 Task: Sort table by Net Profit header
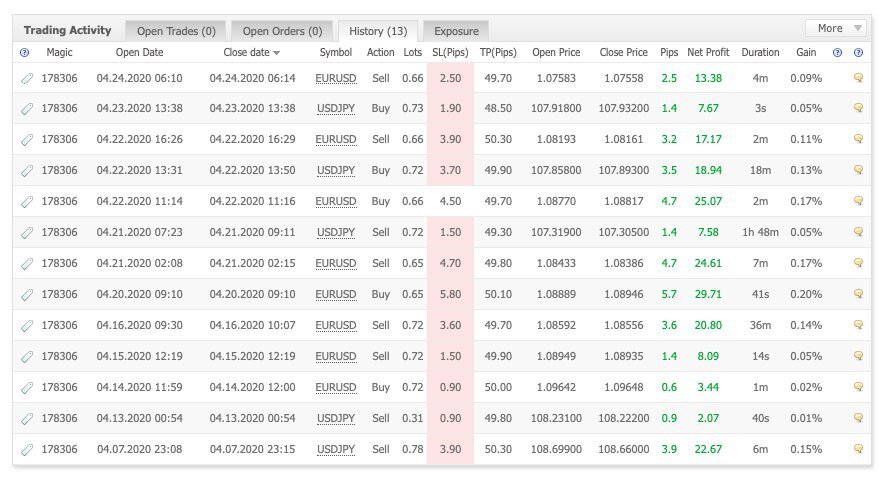pos(708,52)
